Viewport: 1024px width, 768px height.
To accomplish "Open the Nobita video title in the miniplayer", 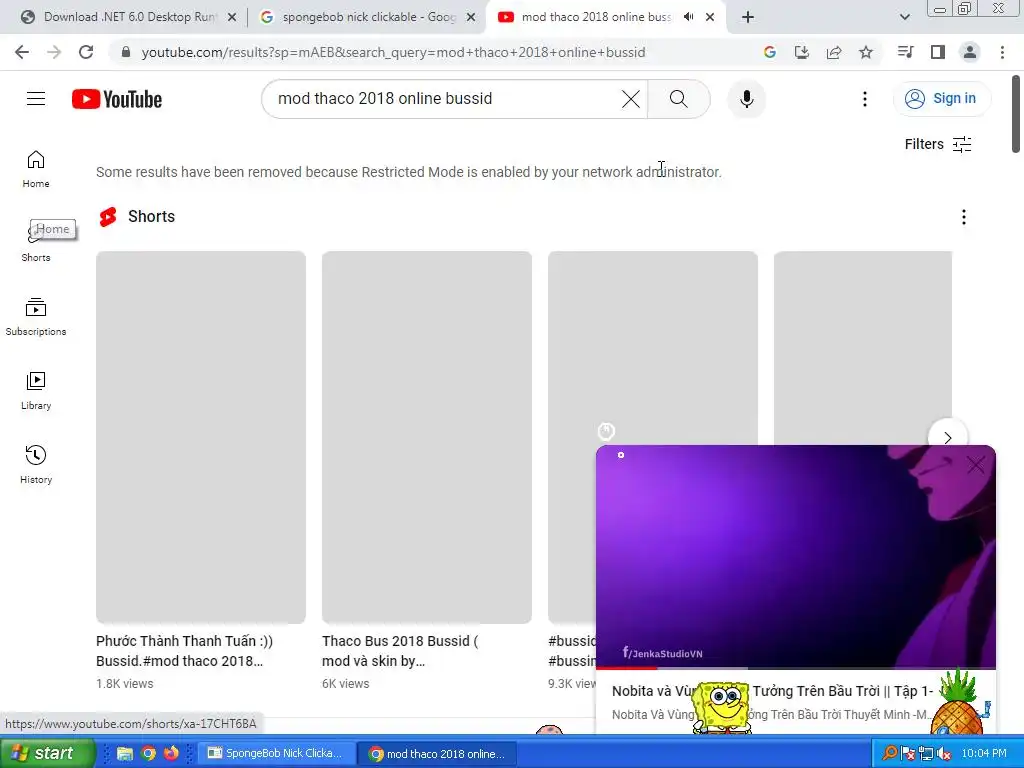I will (773, 691).
